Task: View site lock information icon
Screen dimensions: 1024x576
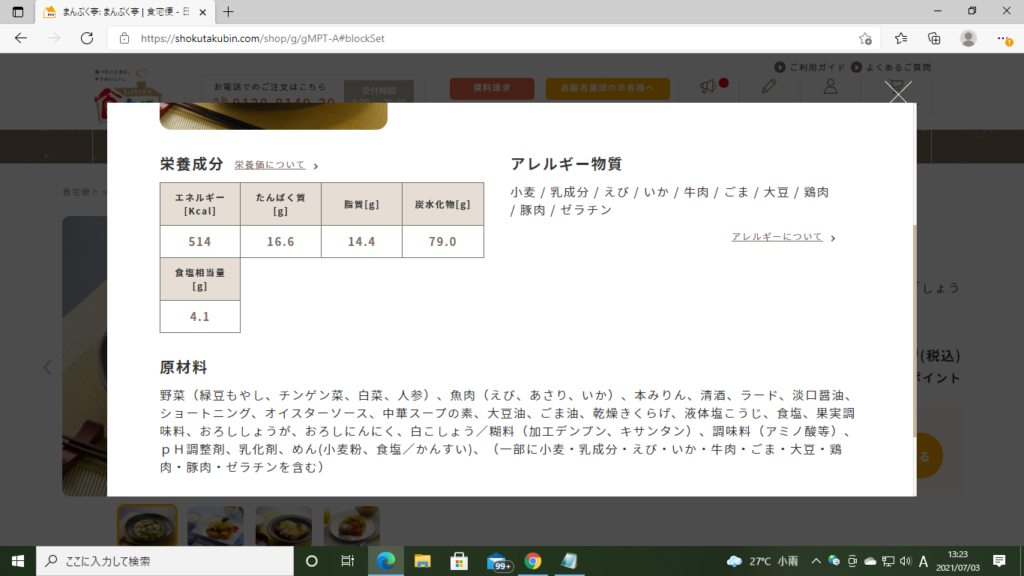Action: point(124,39)
